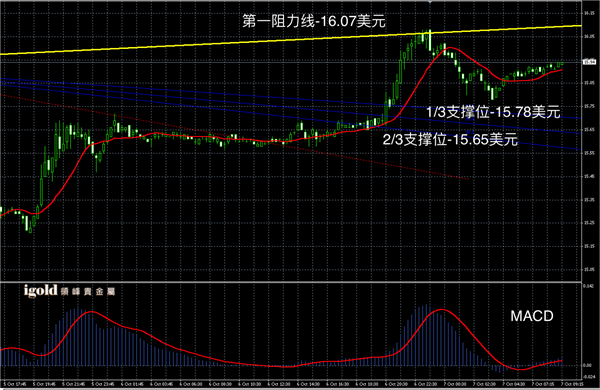The height and width of the screenshot is (390, 600).
Task: Click the 5 Oct 17:45 time axis label
Action: (15, 384)
